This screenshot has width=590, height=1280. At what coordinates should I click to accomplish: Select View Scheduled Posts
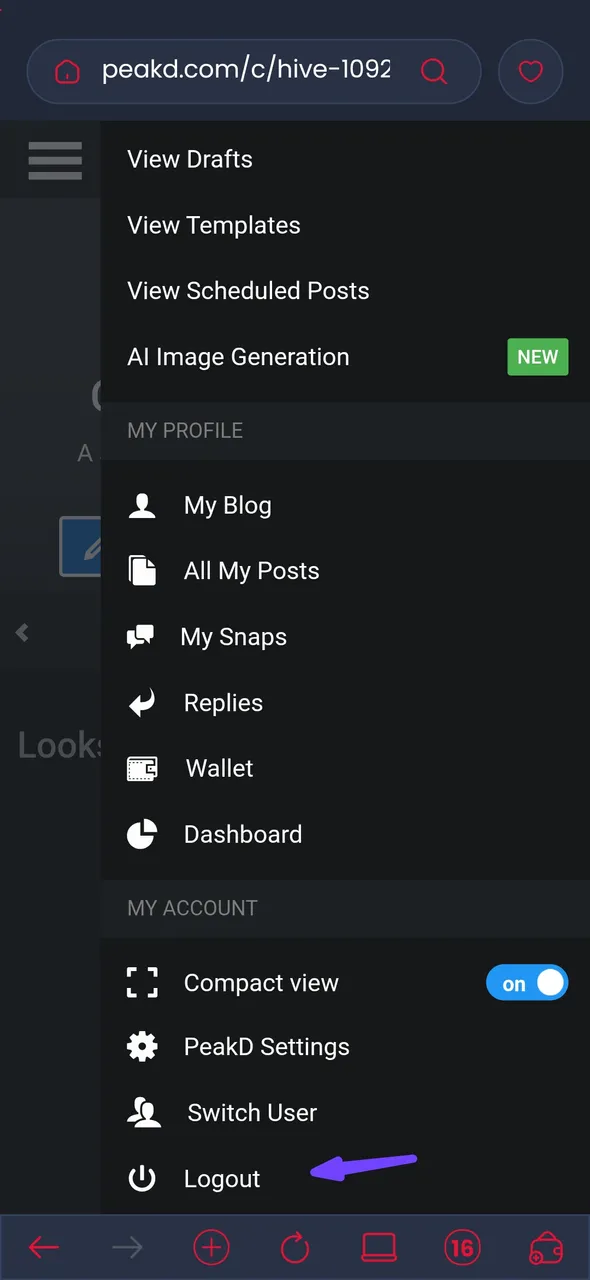tap(248, 291)
